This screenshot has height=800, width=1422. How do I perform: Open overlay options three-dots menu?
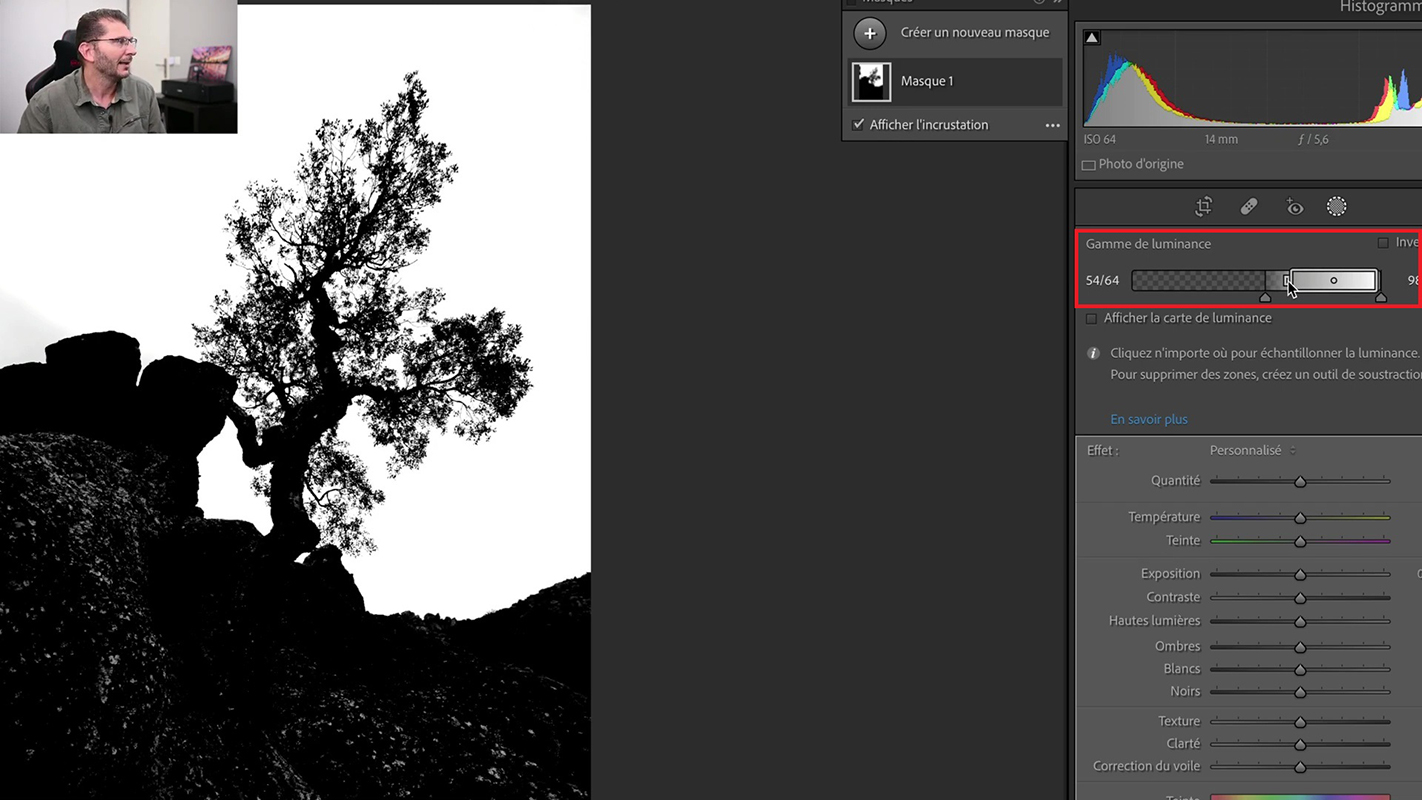[1052, 125]
